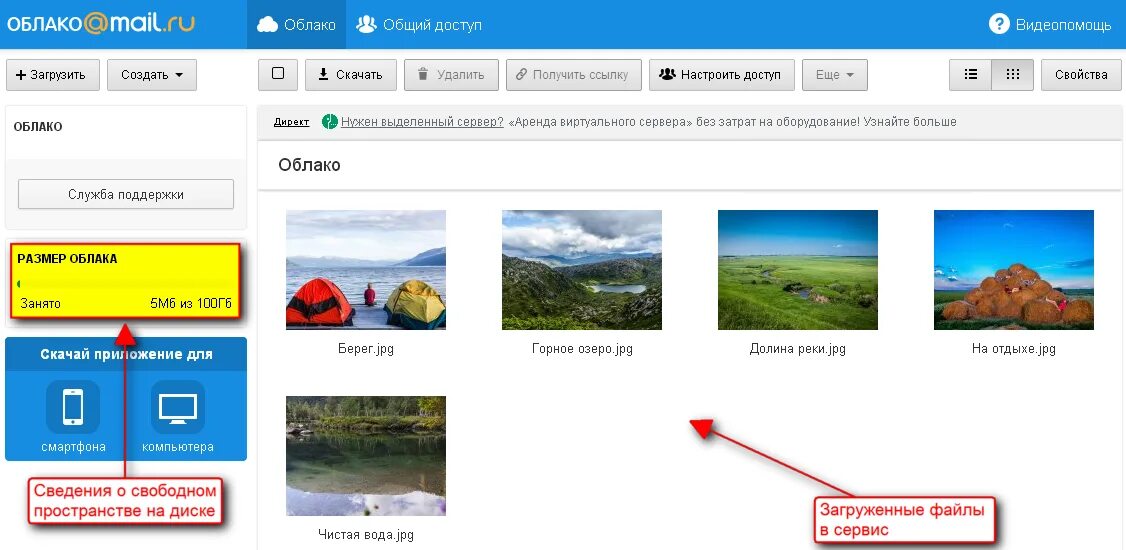Click the Берег.jpg file name
This screenshot has width=1126, height=550.
click(366, 350)
